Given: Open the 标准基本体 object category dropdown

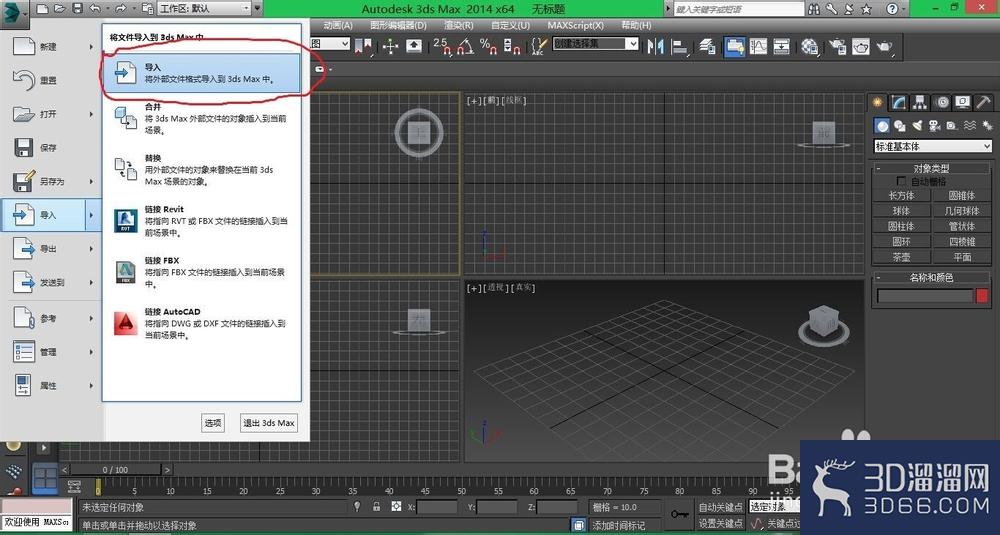Looking at the screenshot, I should [x=933, y=146].
